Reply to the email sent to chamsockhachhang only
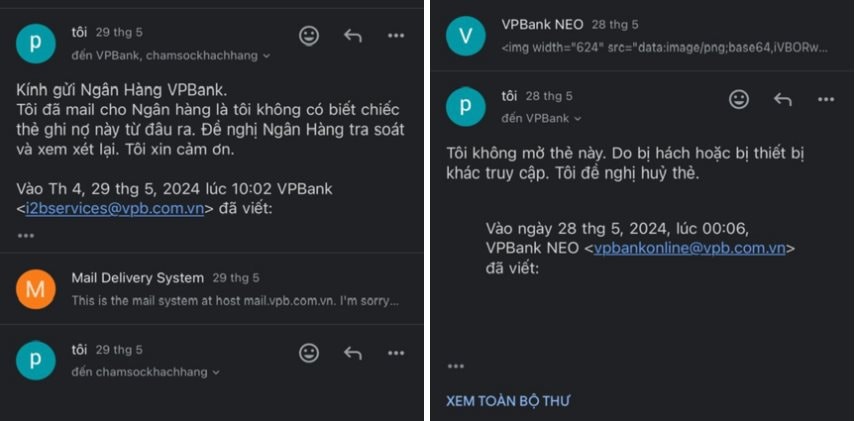Viewport: 856px width, 421px height. click(x=353, y=353)
